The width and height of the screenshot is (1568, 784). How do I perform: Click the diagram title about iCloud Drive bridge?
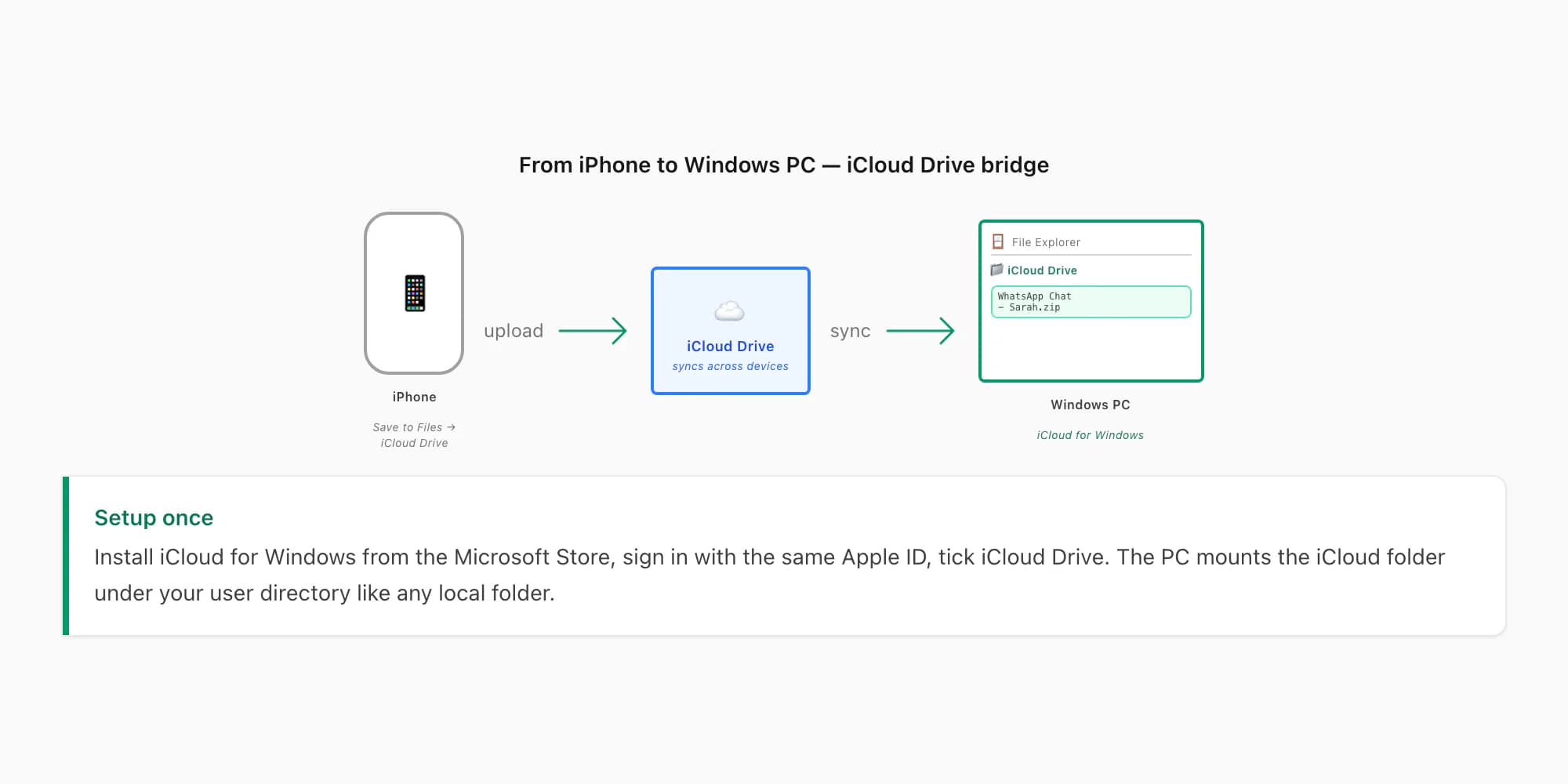(784, 165)
